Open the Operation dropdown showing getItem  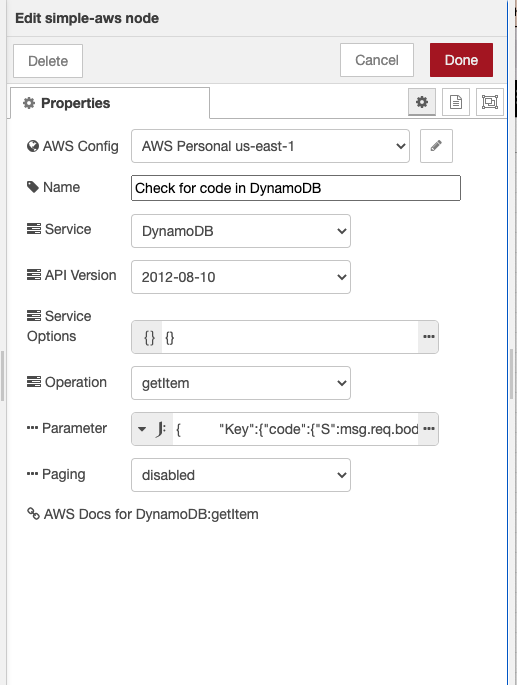tap(241, 383)
